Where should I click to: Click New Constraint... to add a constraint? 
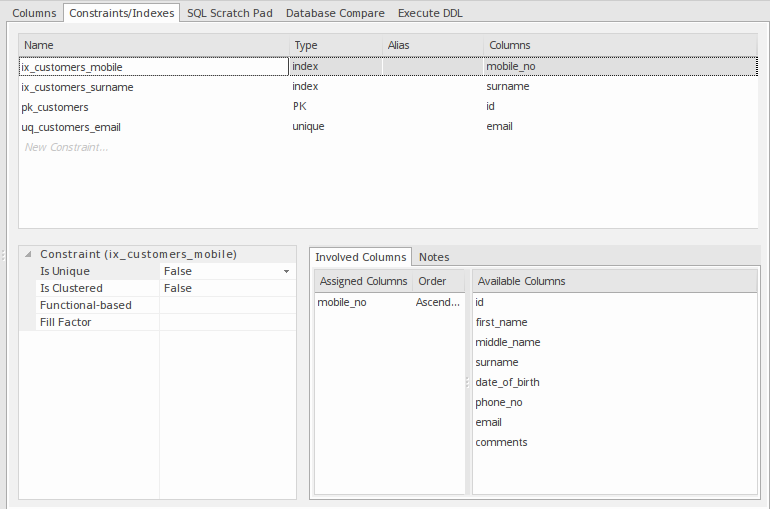66,147
